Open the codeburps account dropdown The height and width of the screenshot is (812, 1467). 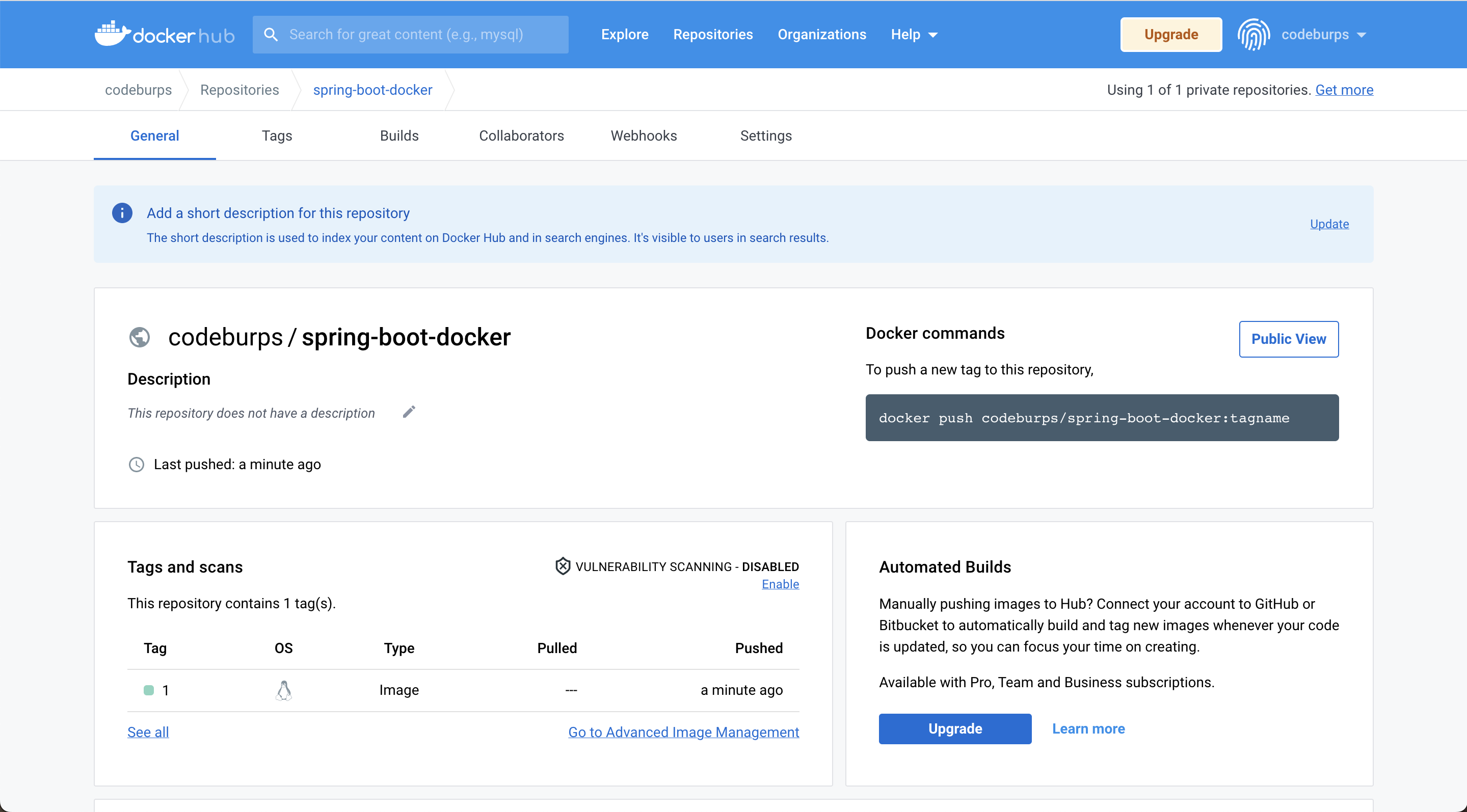[1323, 35]
